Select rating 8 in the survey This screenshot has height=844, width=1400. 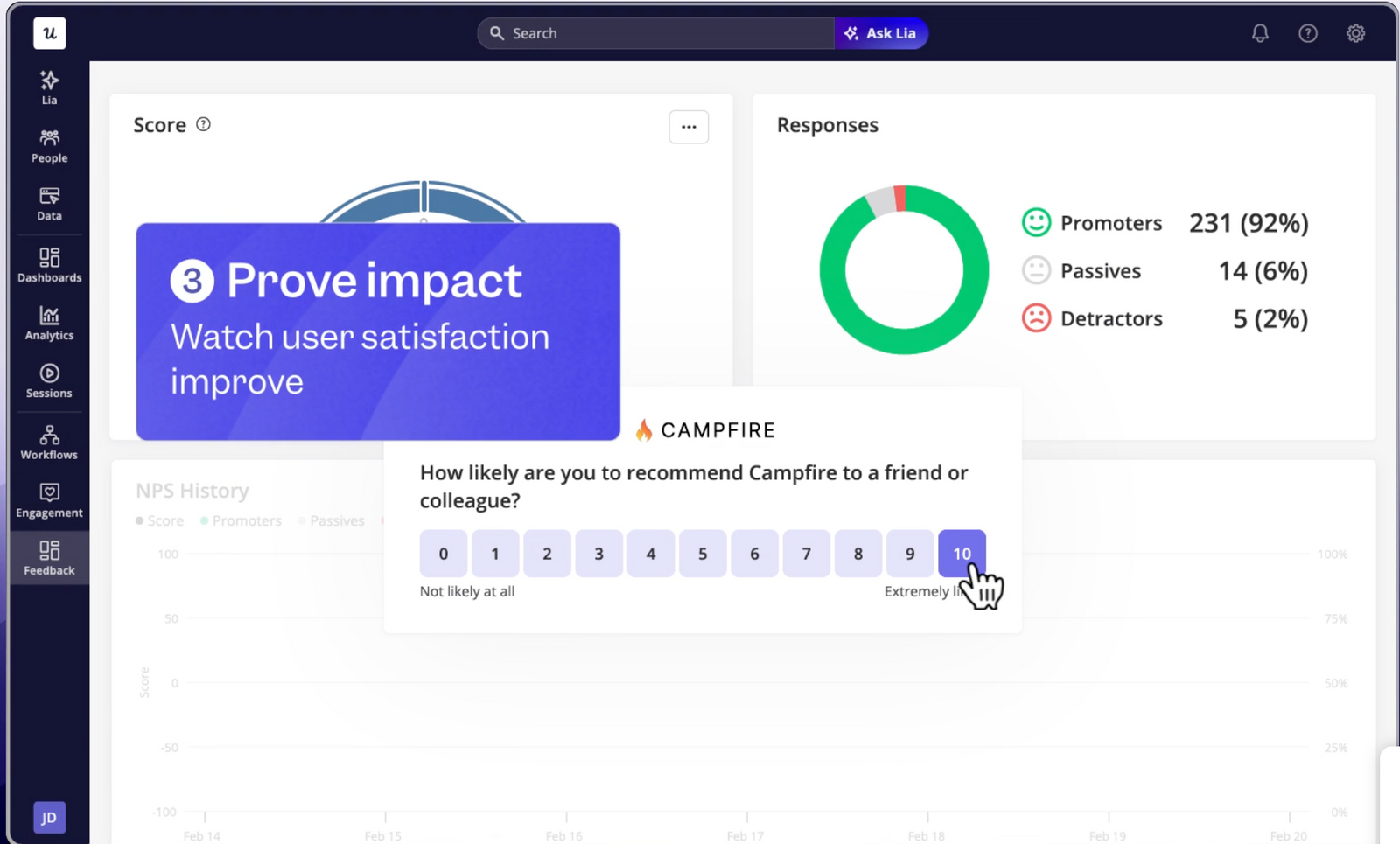pyautogui.click(x=858, y=554)
